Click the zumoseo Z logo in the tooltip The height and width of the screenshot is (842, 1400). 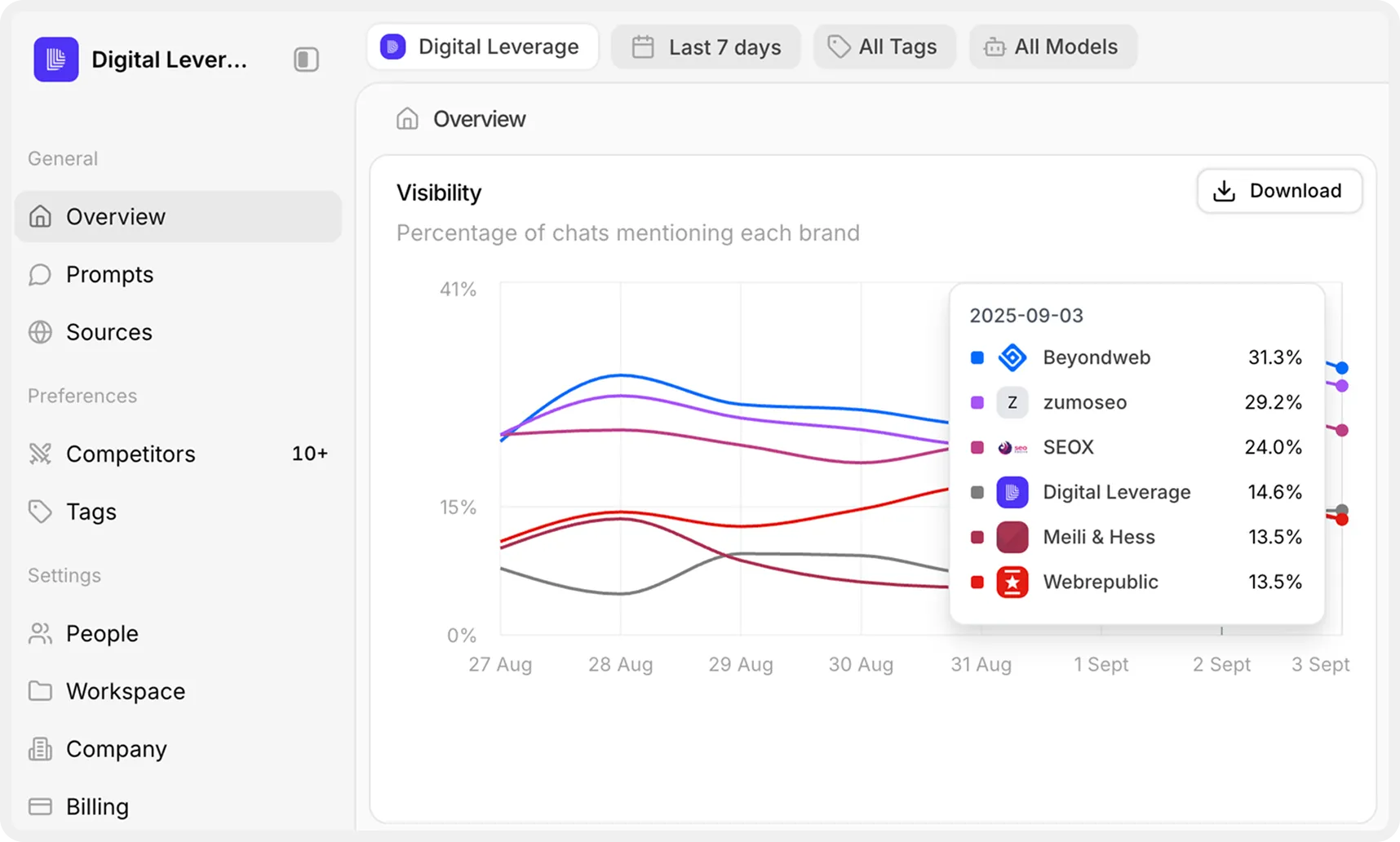tap(1012, 402)
